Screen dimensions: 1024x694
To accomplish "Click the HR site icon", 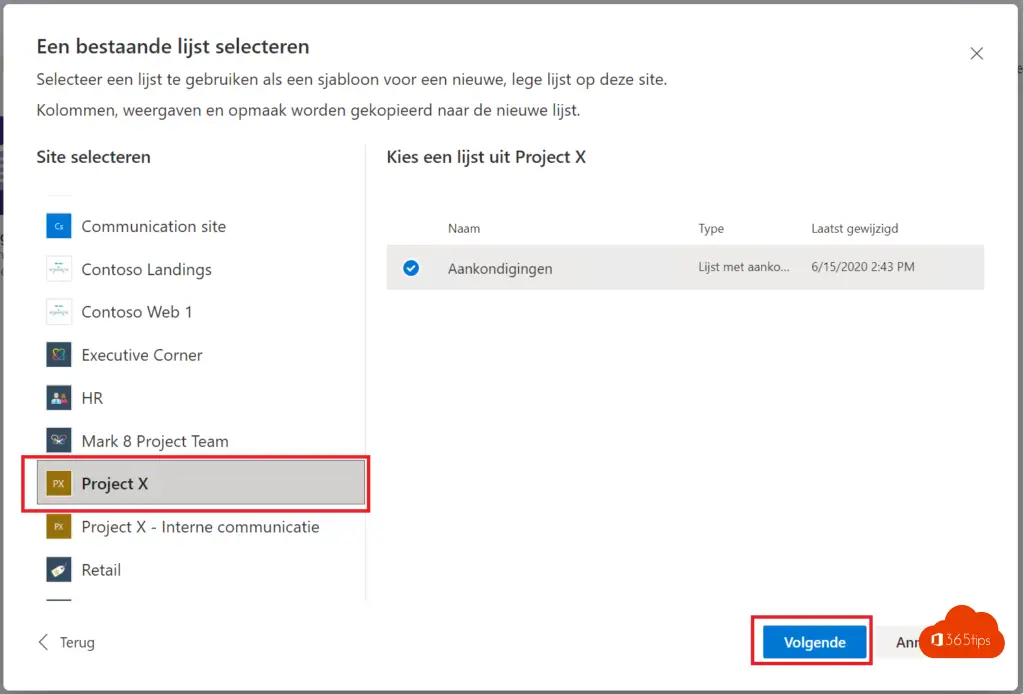I will pyautogui.click(x=59, y=398).
